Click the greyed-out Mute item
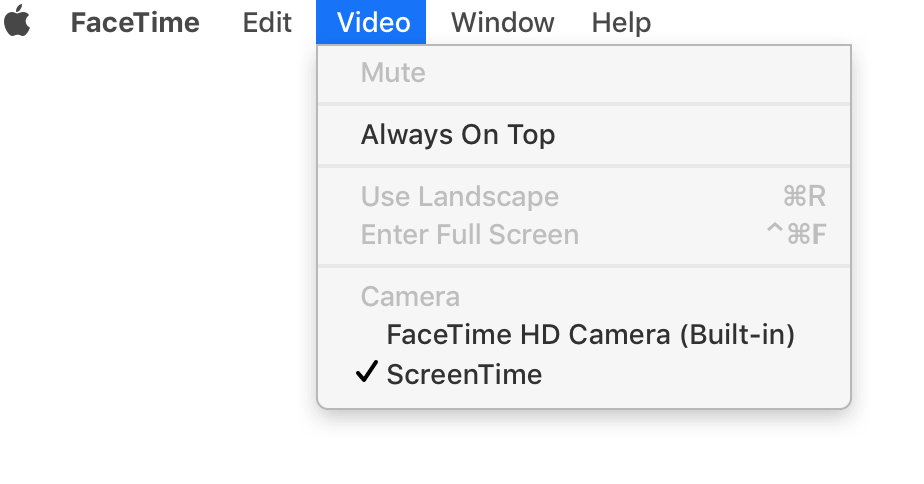This screenshot has height=484, width=924. tap(584, 73)
